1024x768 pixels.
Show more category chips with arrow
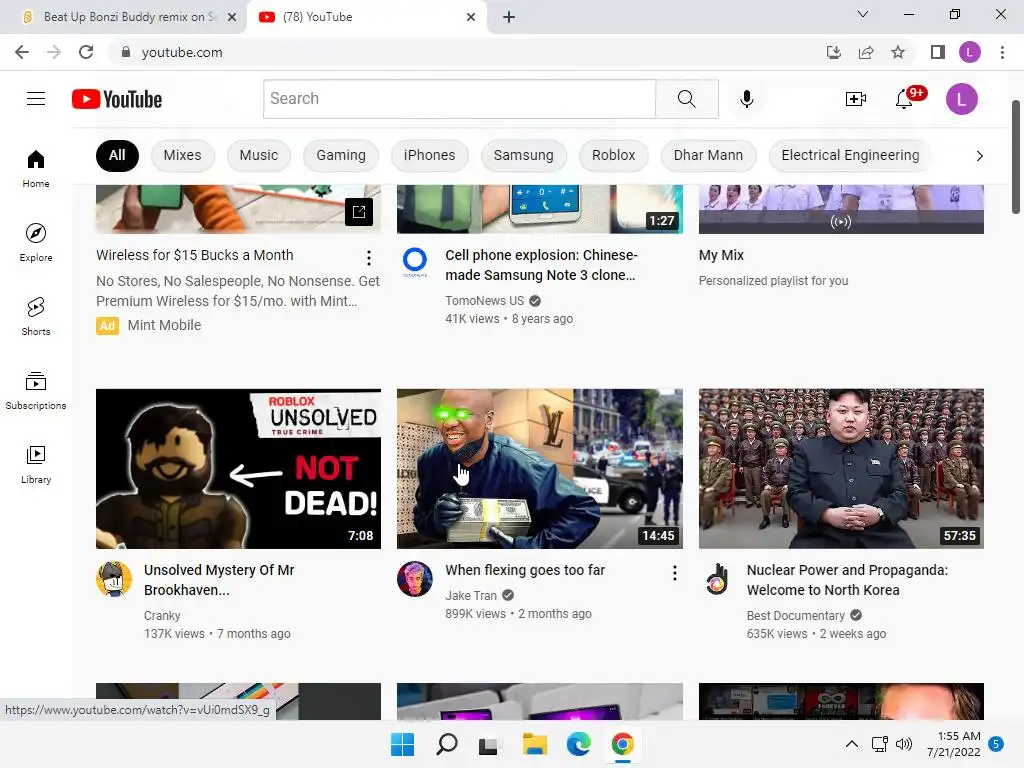(979, 155)
